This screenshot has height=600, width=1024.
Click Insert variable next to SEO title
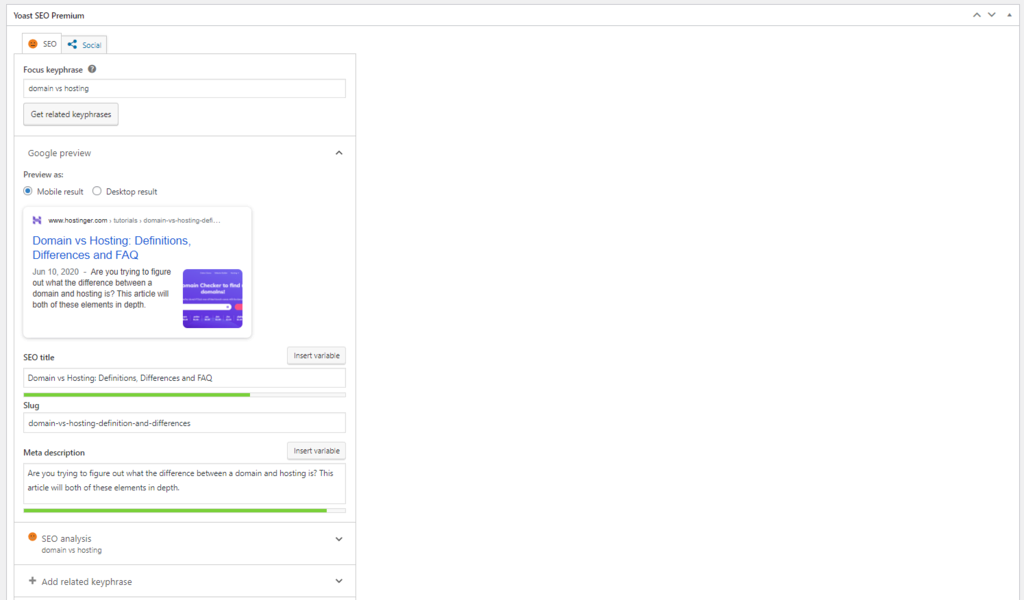[316, 355]
